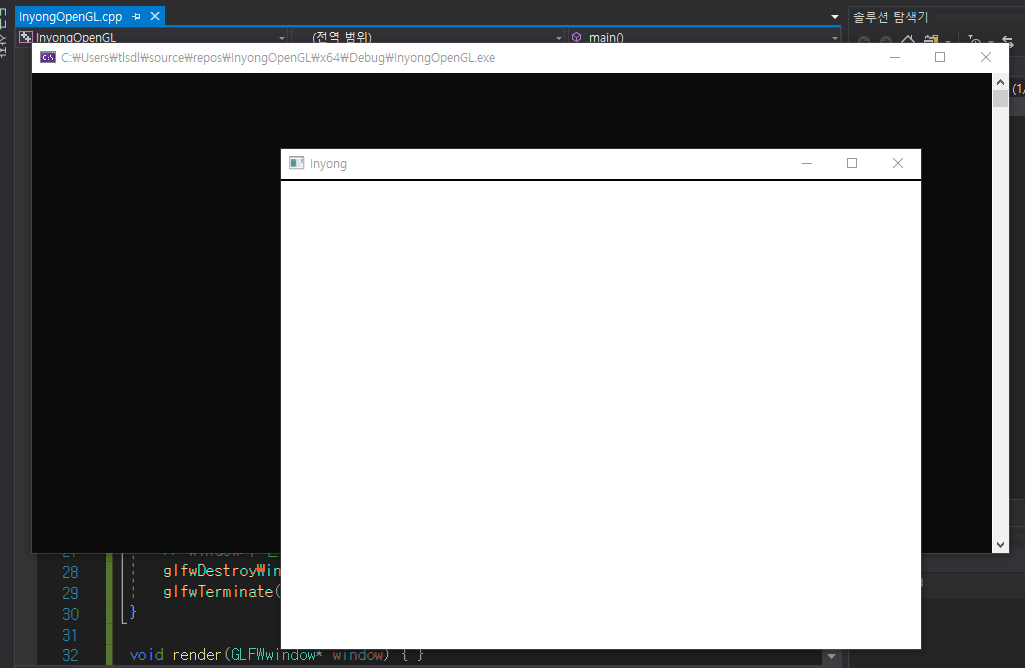Click the console vertical scrollbar thumb
This screenshot has width=1025, height=668.
point(1000,99)
